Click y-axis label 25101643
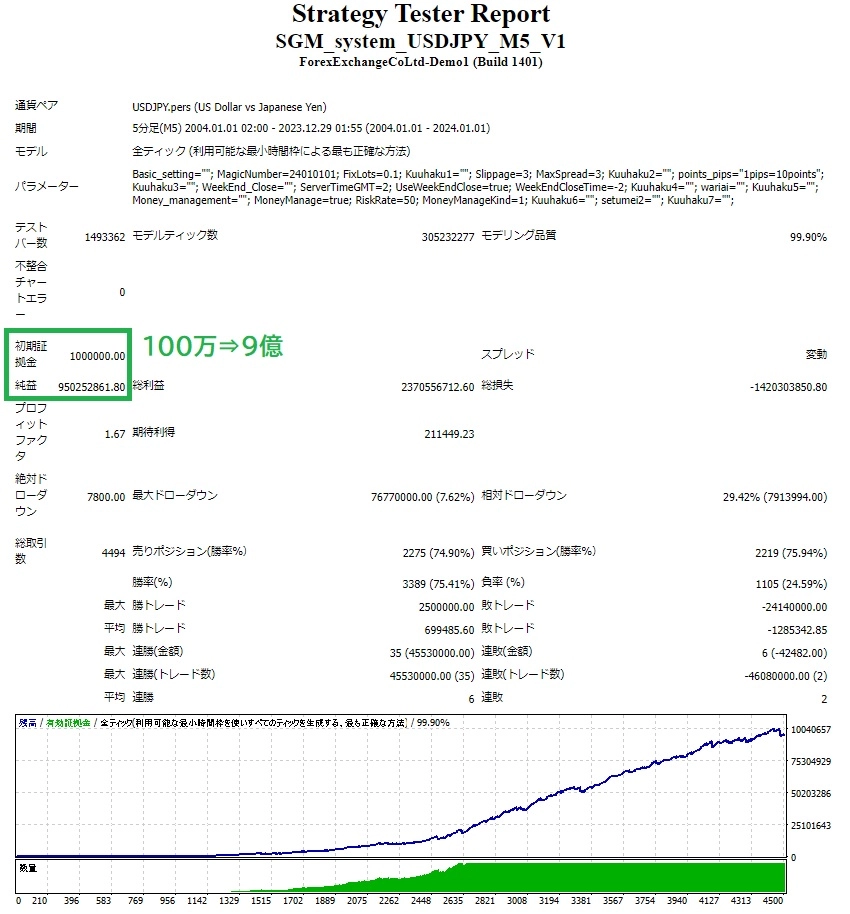850x914 pixels. tap(810, 826)
